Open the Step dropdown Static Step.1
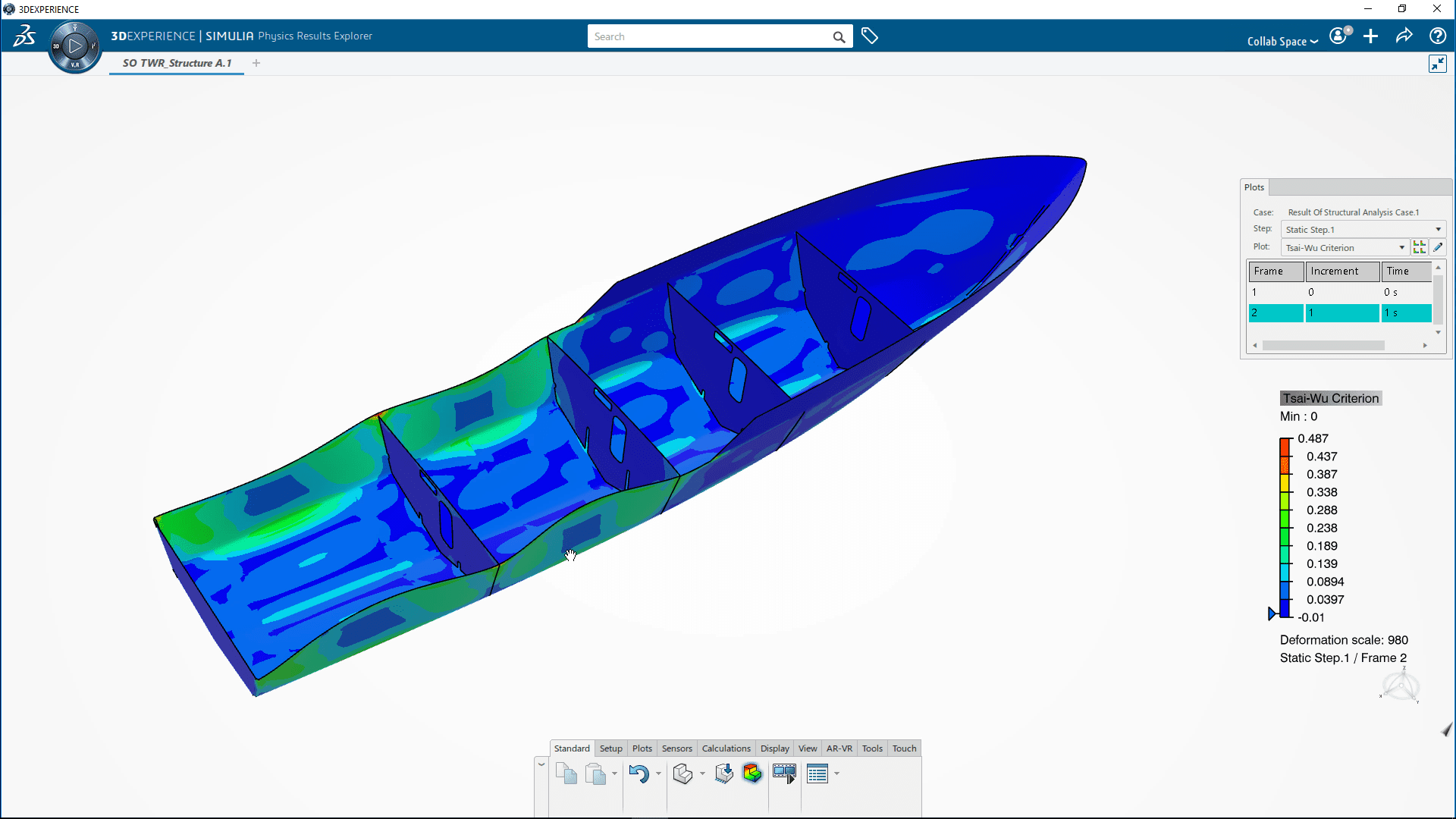This screenshot has width=1456, height=819. [1363, 230]
